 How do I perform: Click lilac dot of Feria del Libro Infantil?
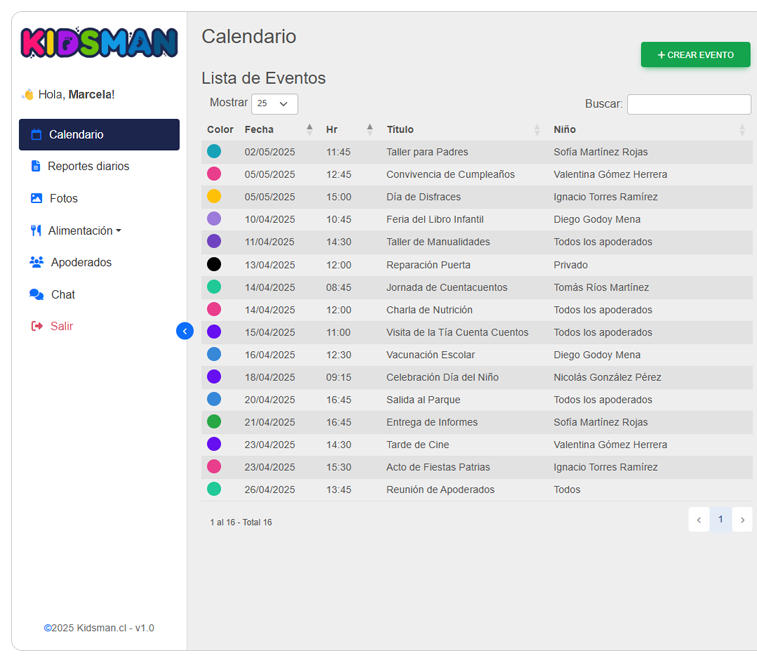(x=214, y=219)
